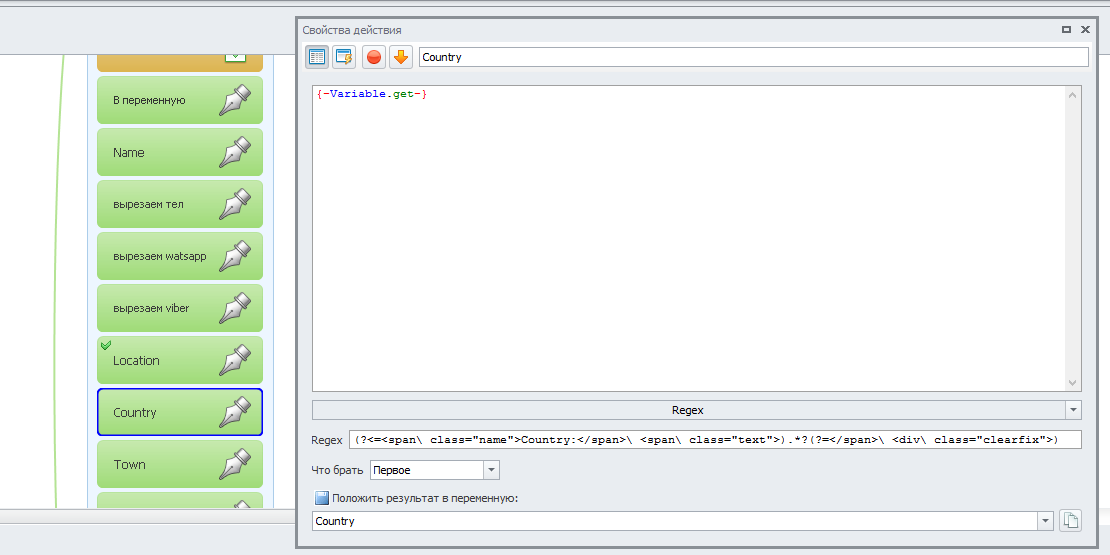Click the copy icon beside result variable

1071,521
